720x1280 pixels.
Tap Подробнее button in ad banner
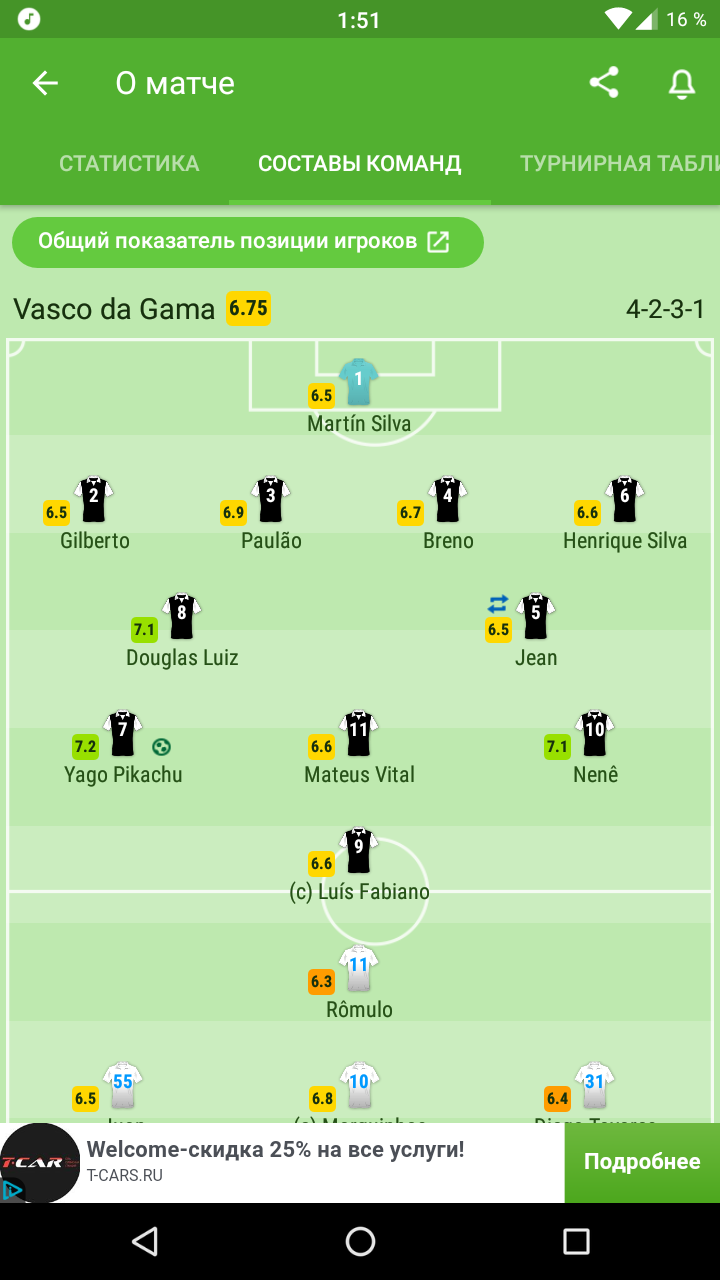click(x=642, y=1162)
